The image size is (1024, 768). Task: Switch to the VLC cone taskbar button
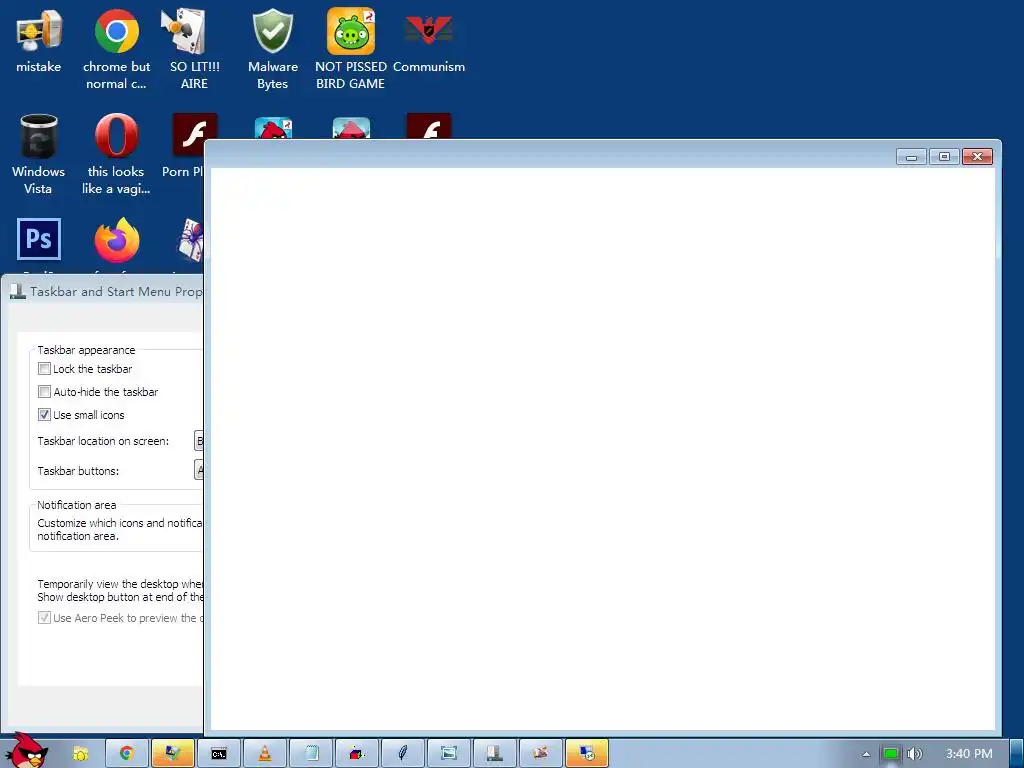pyautogui.click(x=264, y=754)
